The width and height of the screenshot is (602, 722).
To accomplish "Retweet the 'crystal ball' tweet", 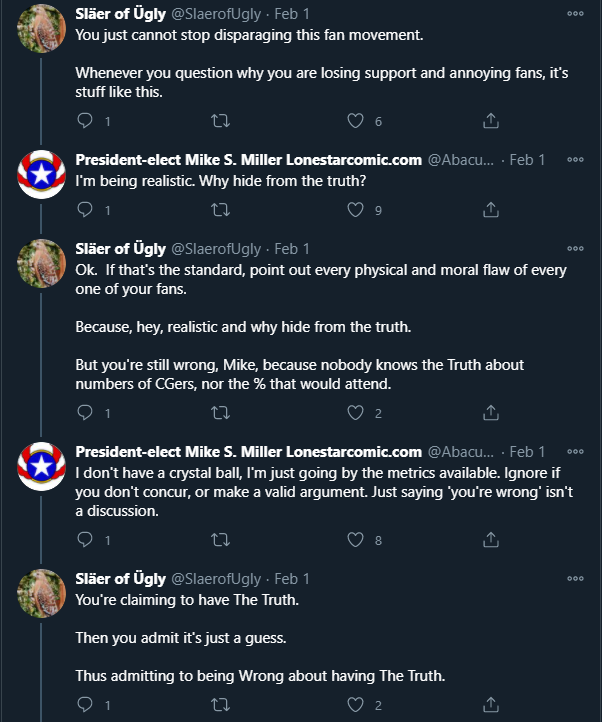I will point(220,540).
